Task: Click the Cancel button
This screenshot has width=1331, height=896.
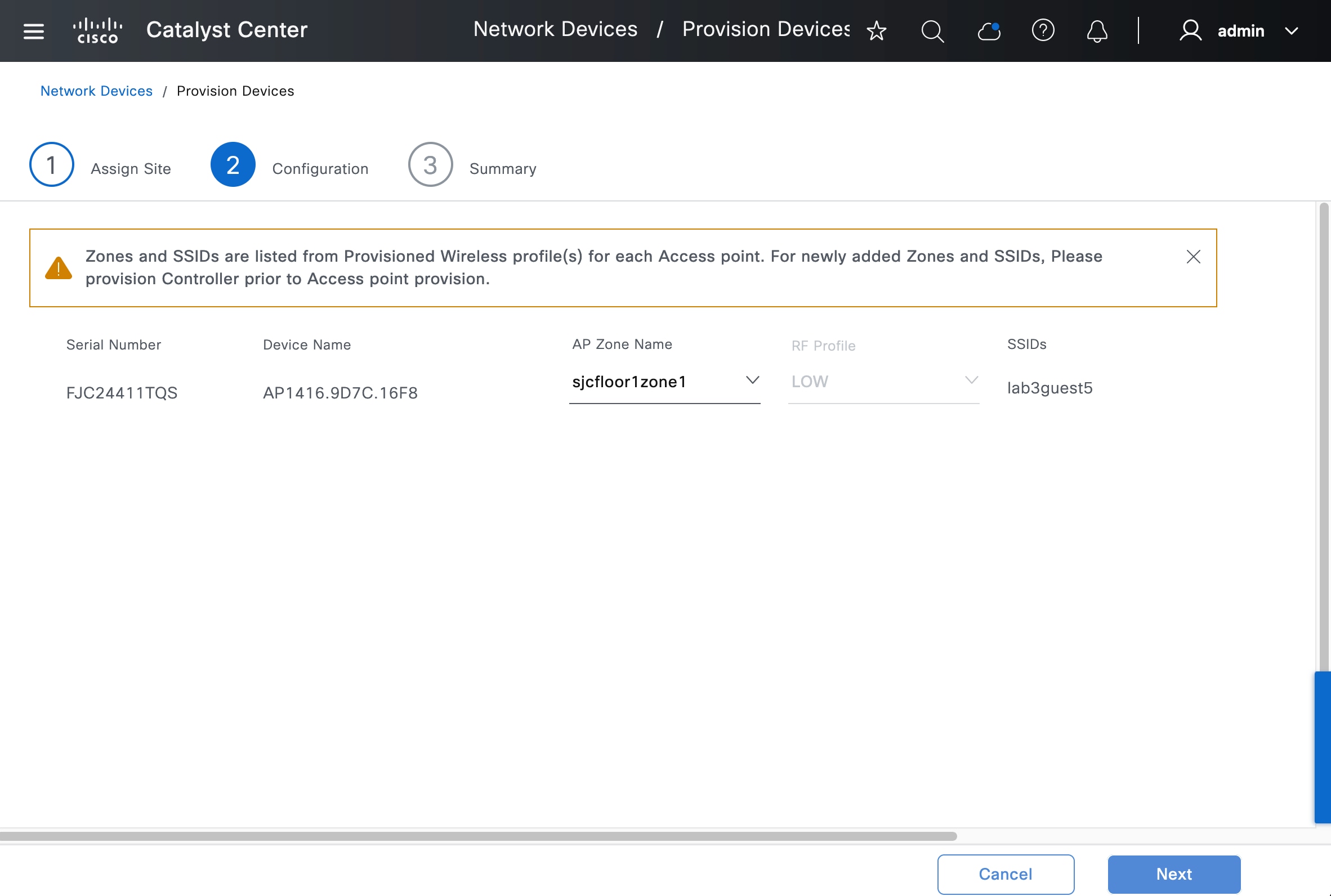Action: pos(1004,873)
